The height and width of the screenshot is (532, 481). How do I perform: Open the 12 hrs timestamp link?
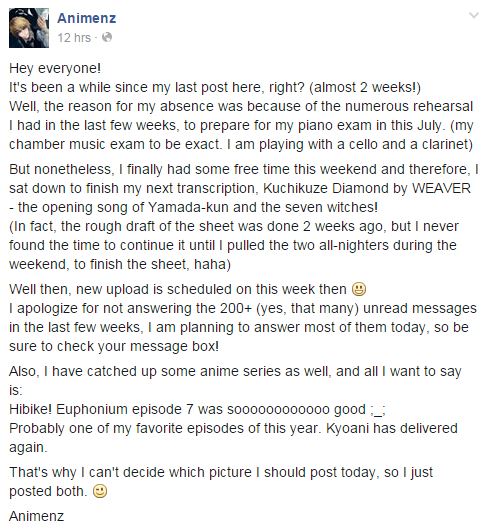74,37
